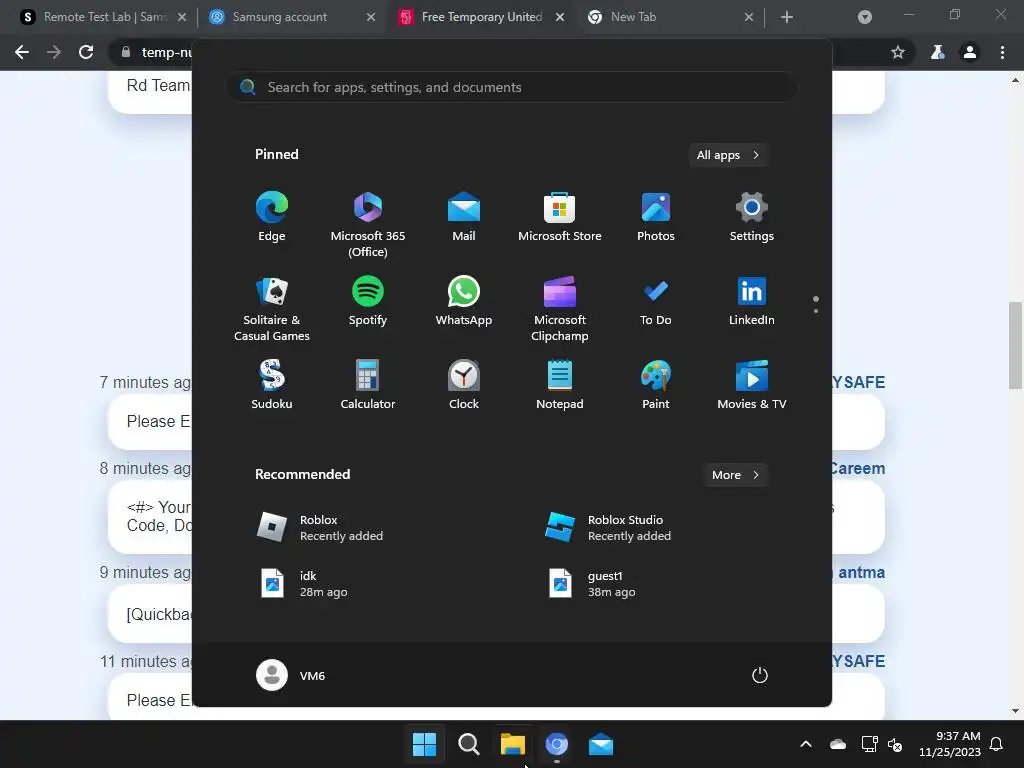Click the next pinned page dot
The height and width of the screenshot is (768, 1024).
(x=816, y=311)
